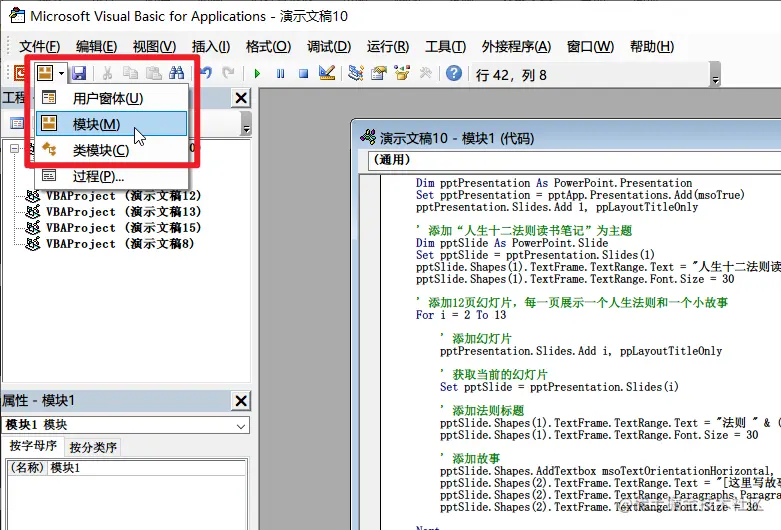
Task: Open the 帮助(H) menu
Action: pos(651,46)
